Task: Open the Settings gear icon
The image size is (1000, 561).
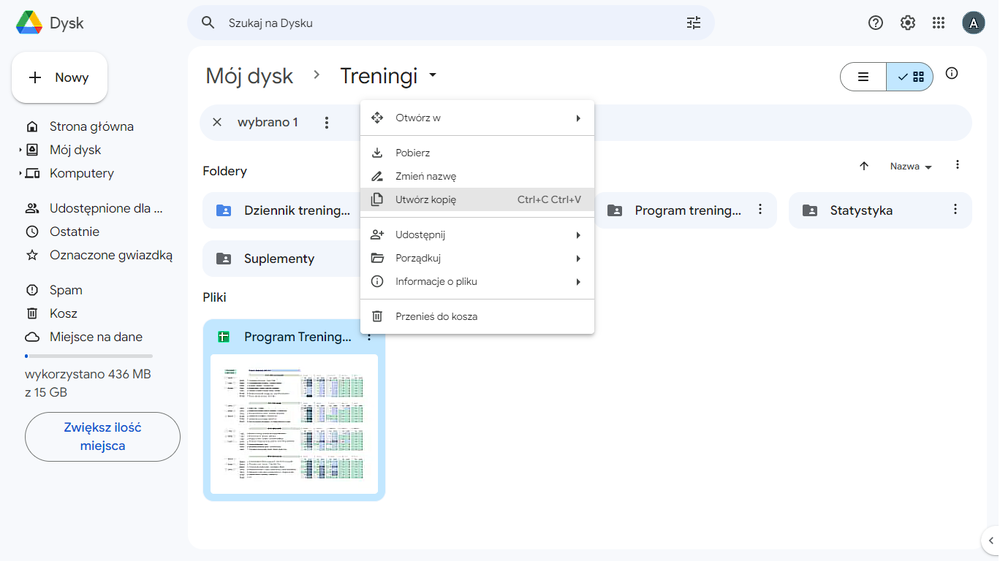Action: 907,23
